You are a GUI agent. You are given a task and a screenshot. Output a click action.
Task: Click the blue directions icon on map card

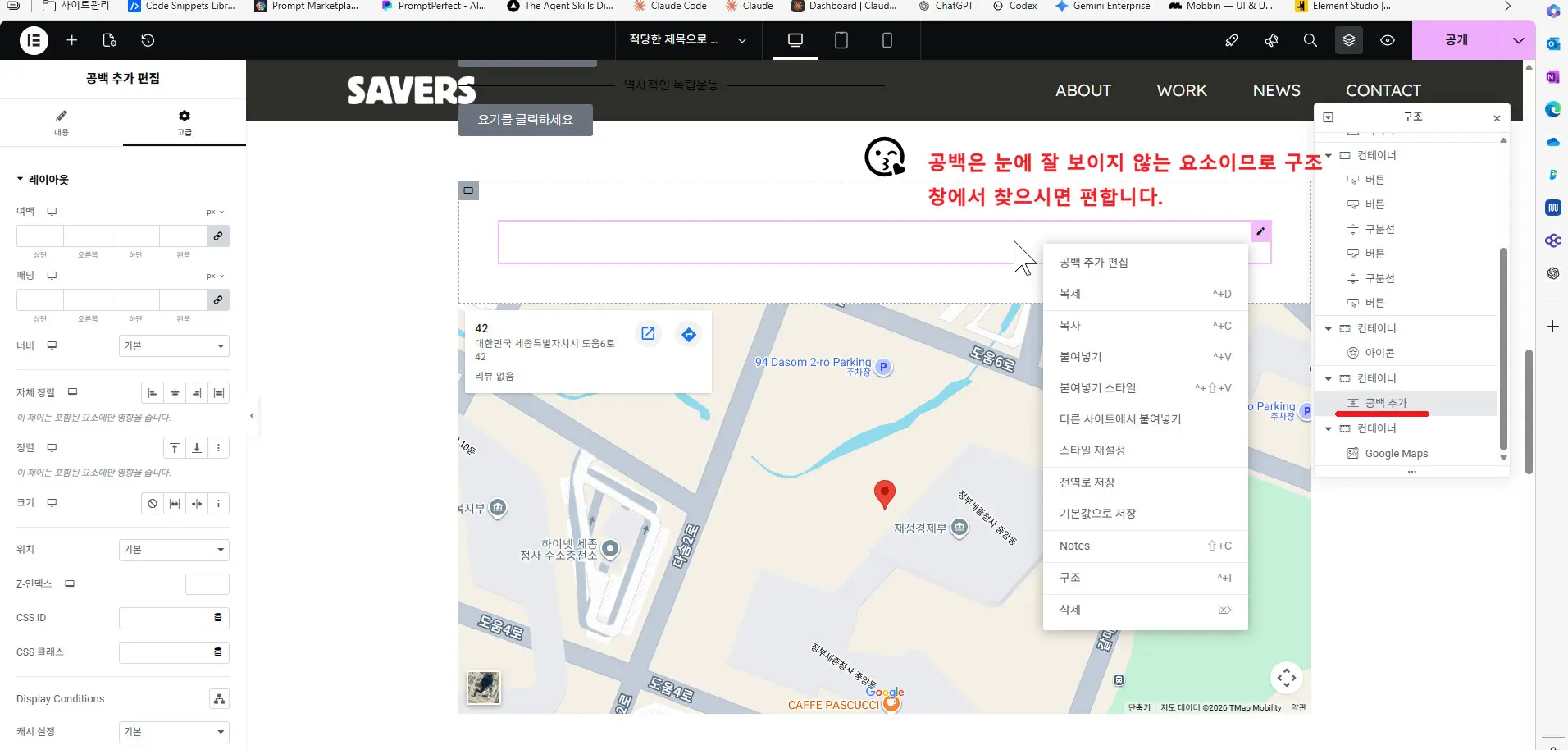[689, 334]
